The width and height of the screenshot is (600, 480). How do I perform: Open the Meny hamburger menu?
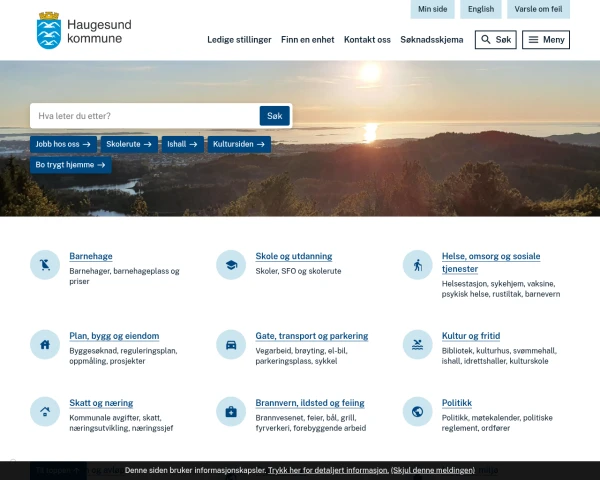pyautogui.click(x=546, y=40)
